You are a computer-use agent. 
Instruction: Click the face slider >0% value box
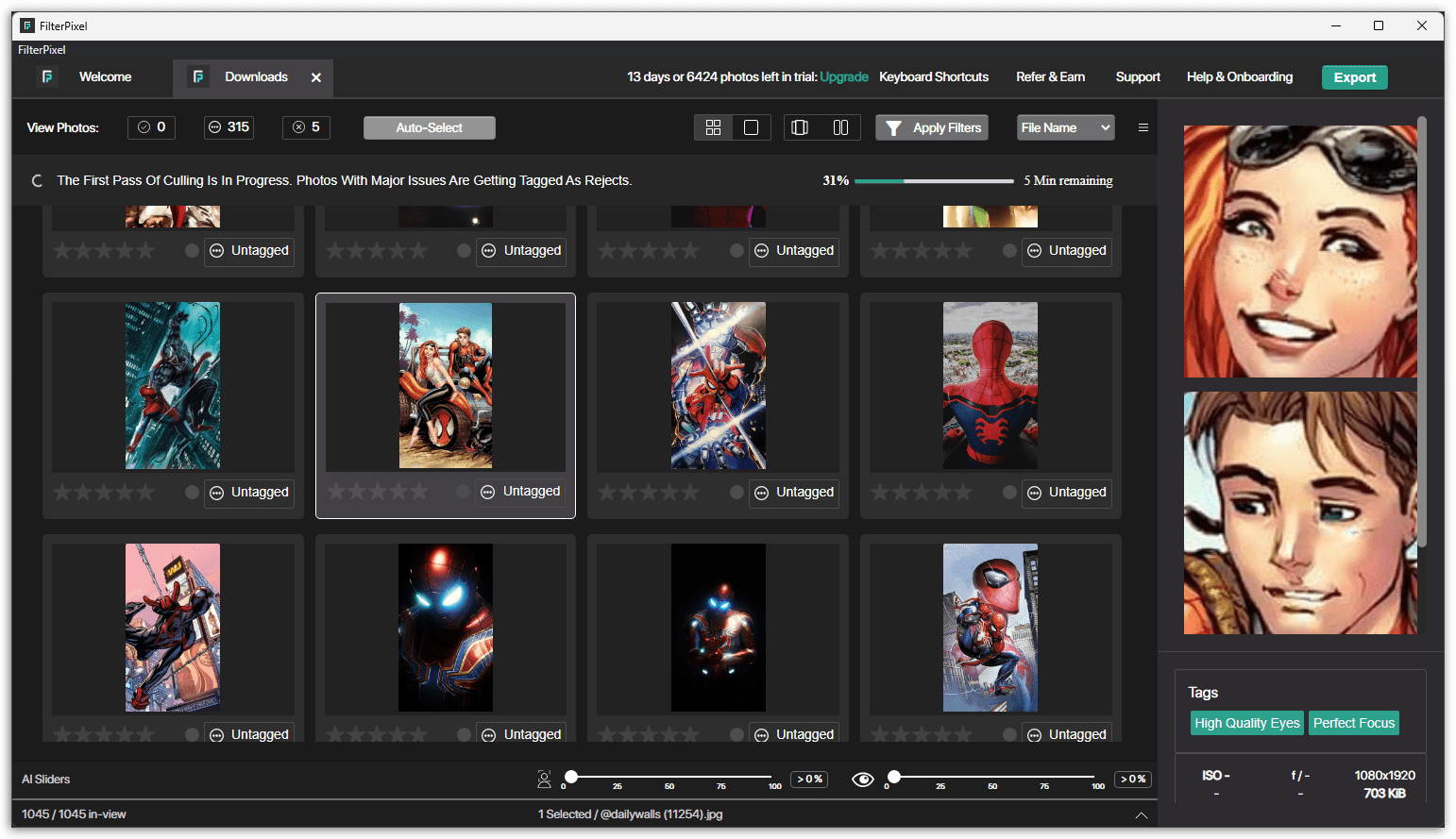pos(809,780)
